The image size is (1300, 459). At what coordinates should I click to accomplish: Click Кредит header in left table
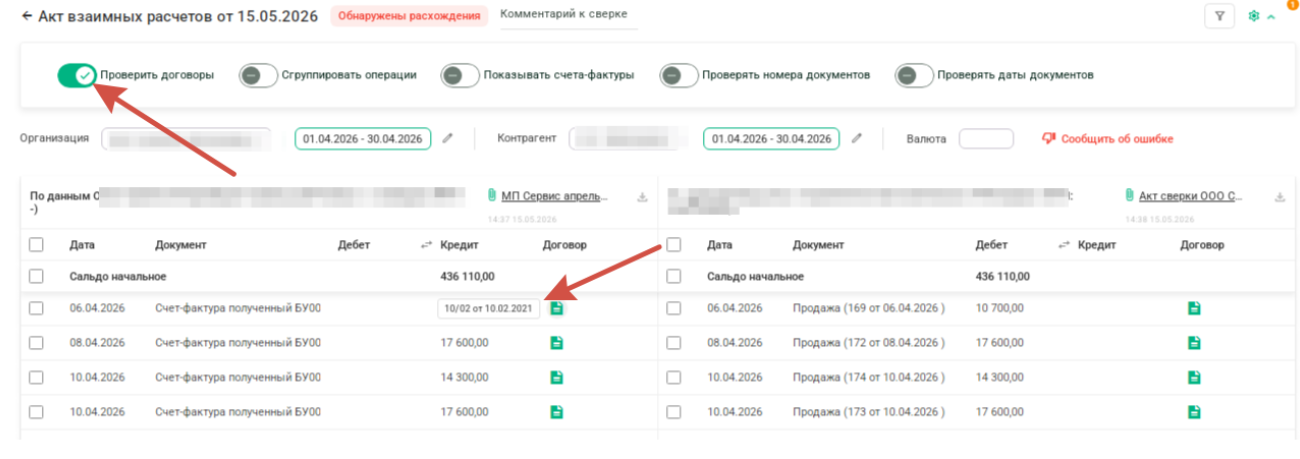[x=459, y=244]
